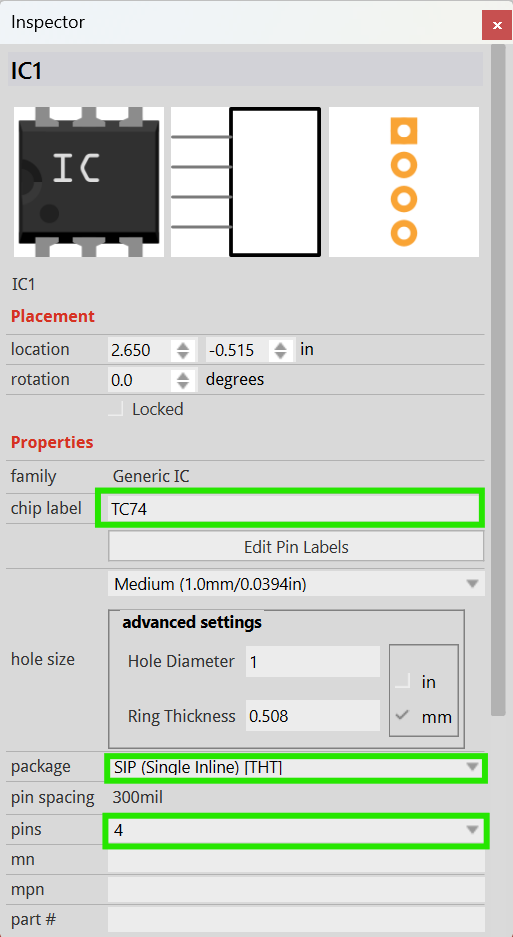Click the mpn text field

(296, 889)
